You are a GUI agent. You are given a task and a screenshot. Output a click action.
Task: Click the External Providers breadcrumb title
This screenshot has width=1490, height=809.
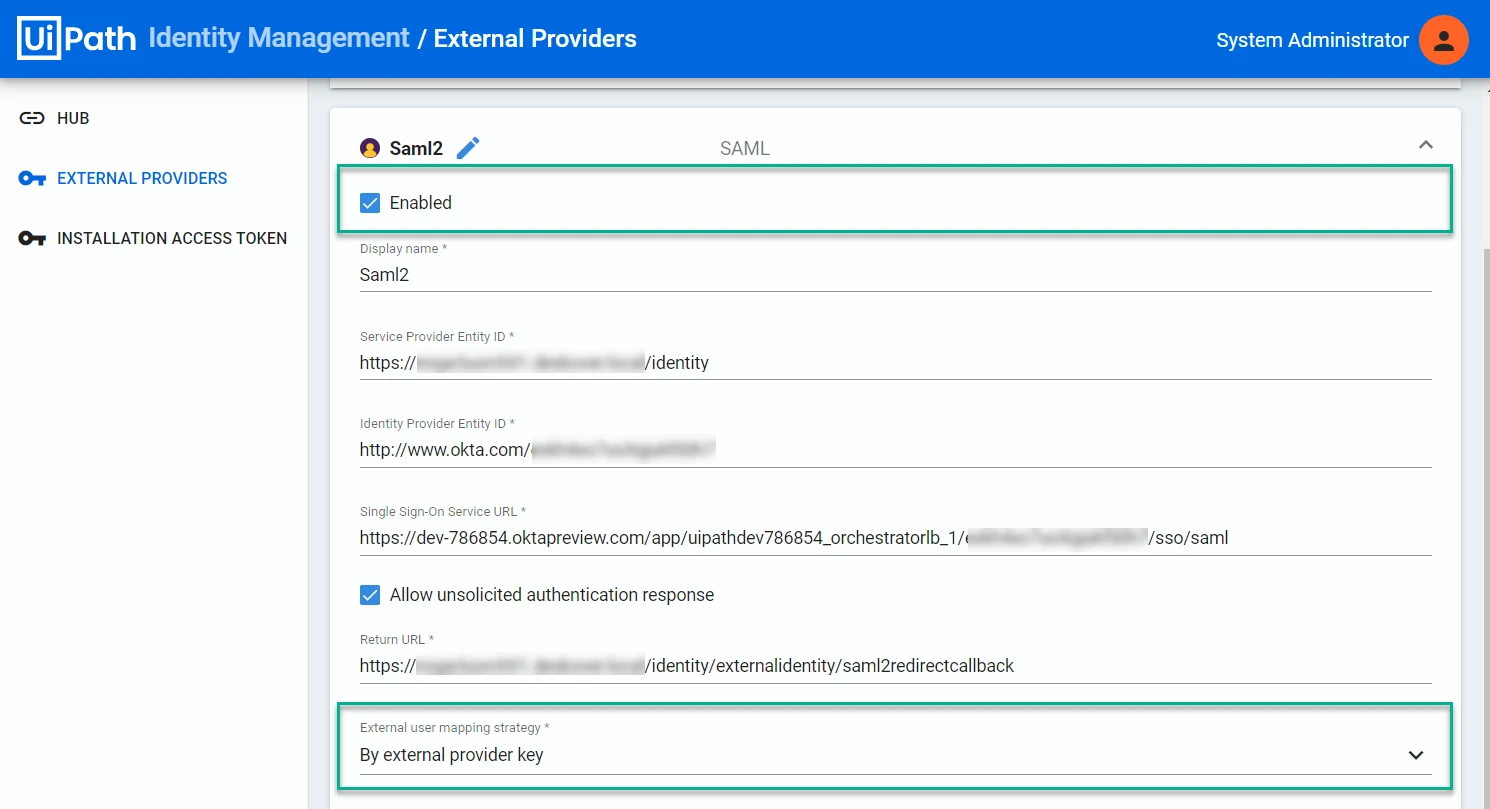[x=535, y=38]
